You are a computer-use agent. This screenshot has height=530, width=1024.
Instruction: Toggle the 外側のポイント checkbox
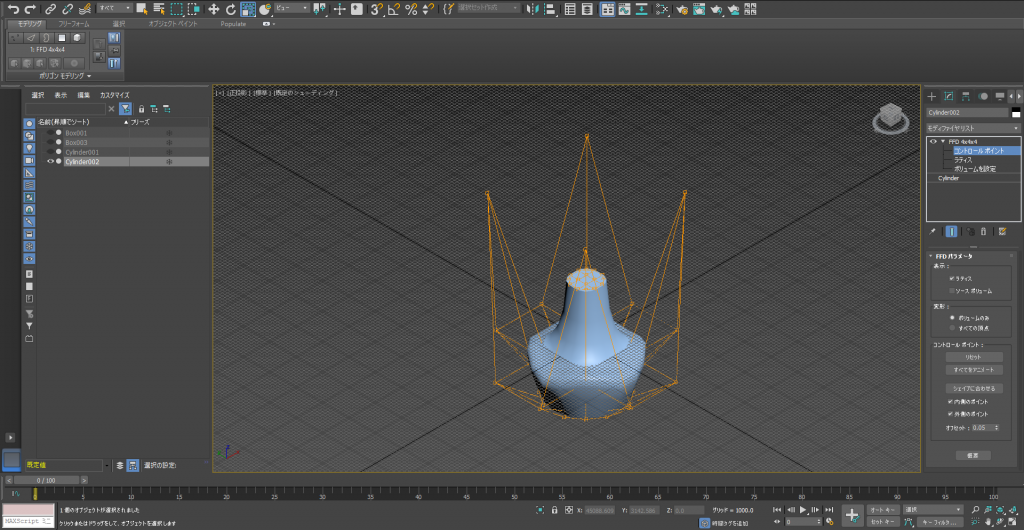click(x=950, y=414)
